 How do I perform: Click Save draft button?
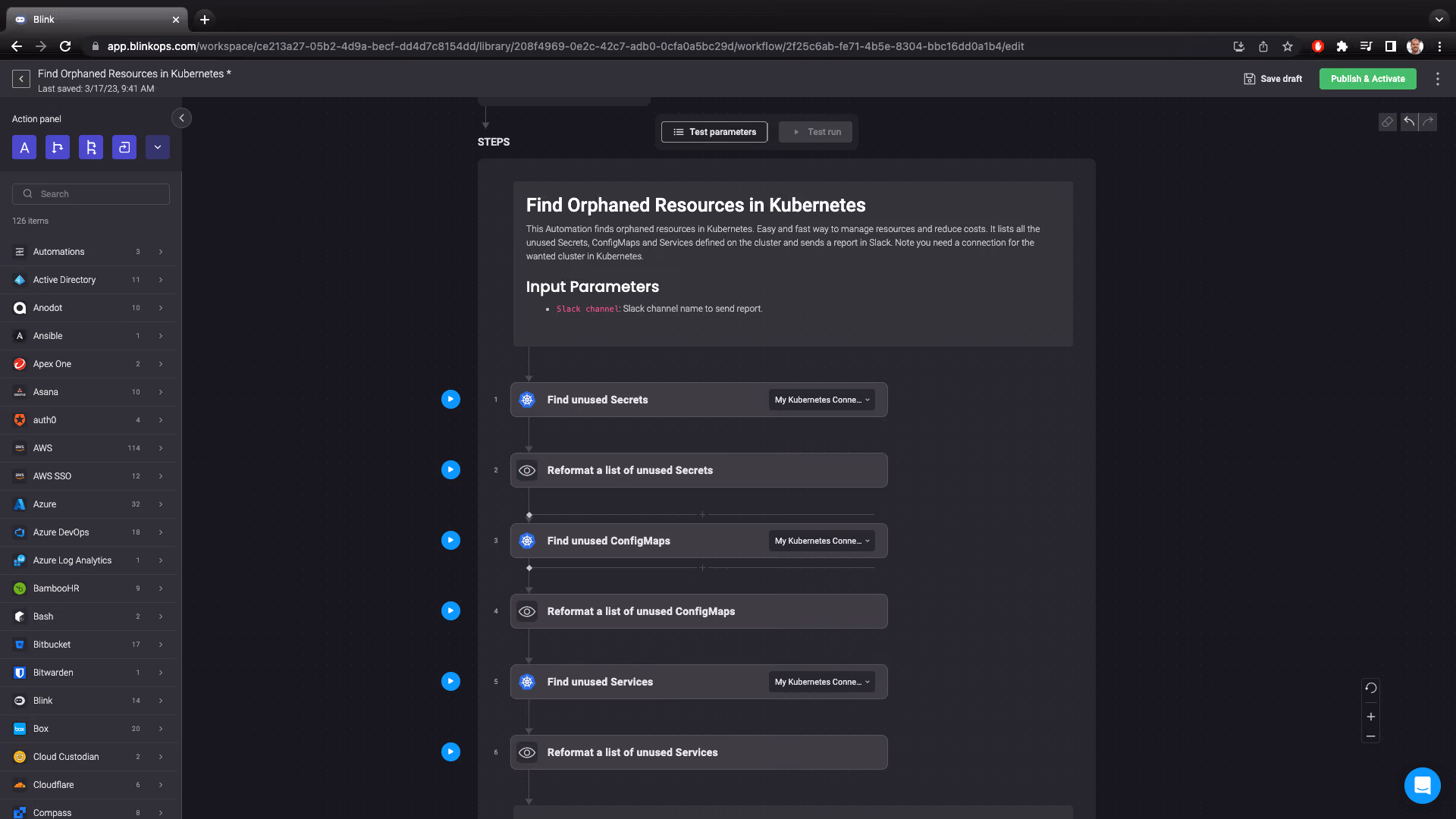[1272, 79]
